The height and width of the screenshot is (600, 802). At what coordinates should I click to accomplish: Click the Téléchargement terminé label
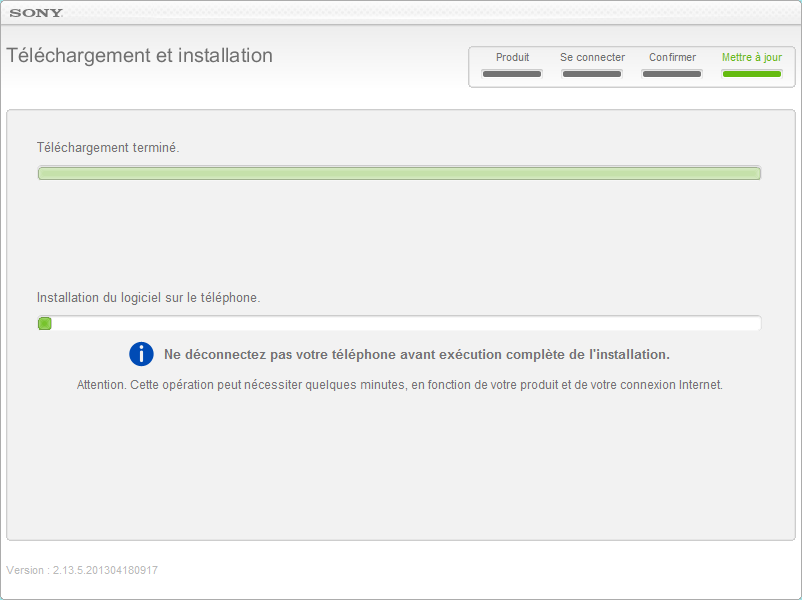[108, 148]
